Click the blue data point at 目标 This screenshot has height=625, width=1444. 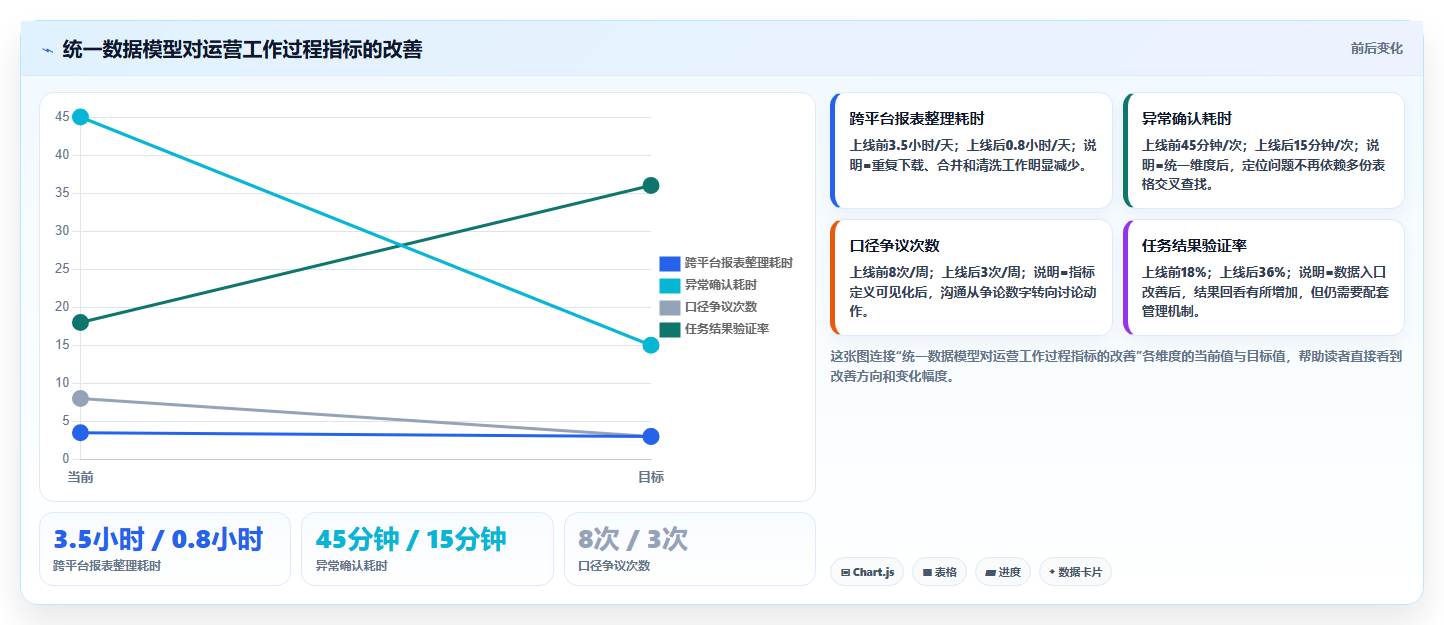pos(651,436)
